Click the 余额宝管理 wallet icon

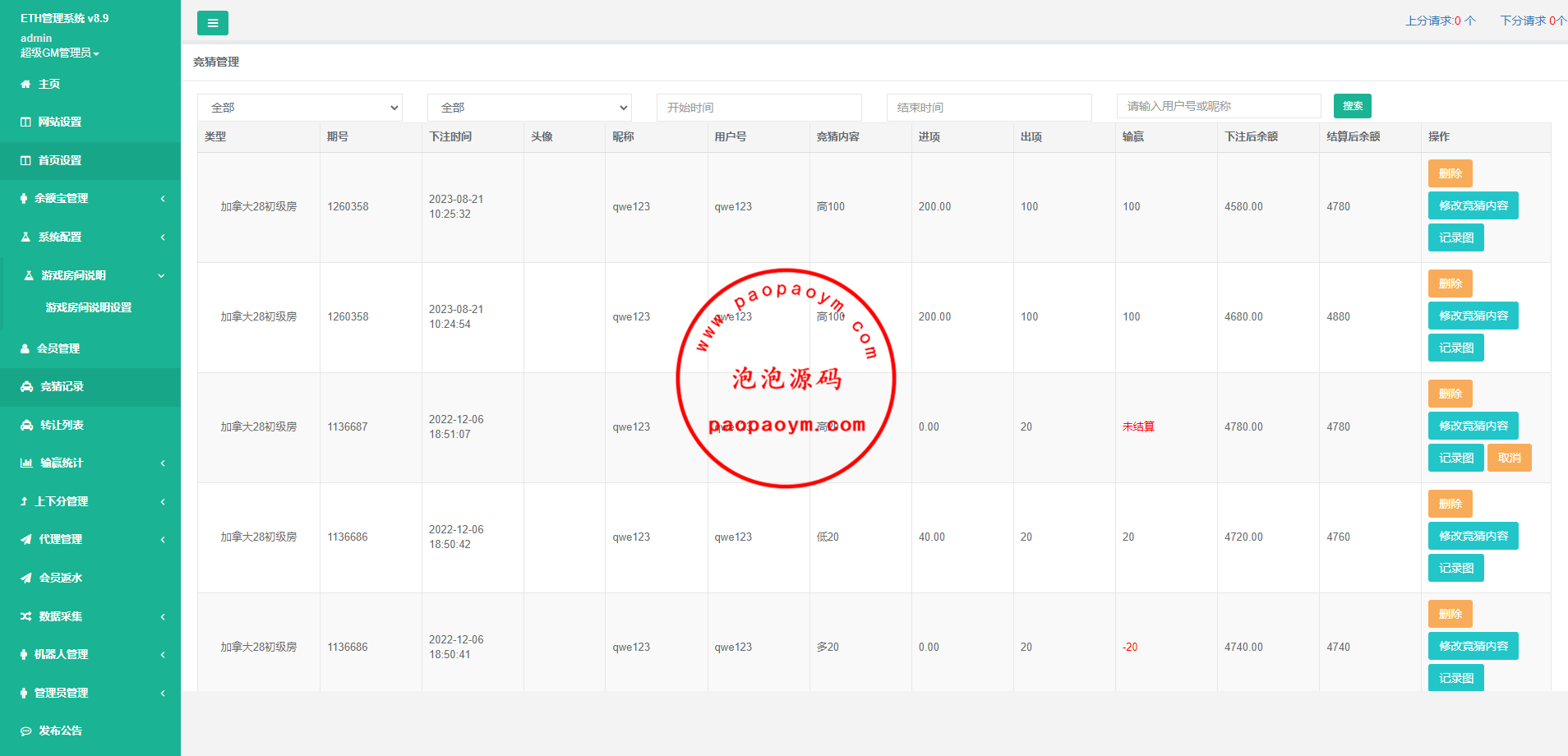pos(24,198)
